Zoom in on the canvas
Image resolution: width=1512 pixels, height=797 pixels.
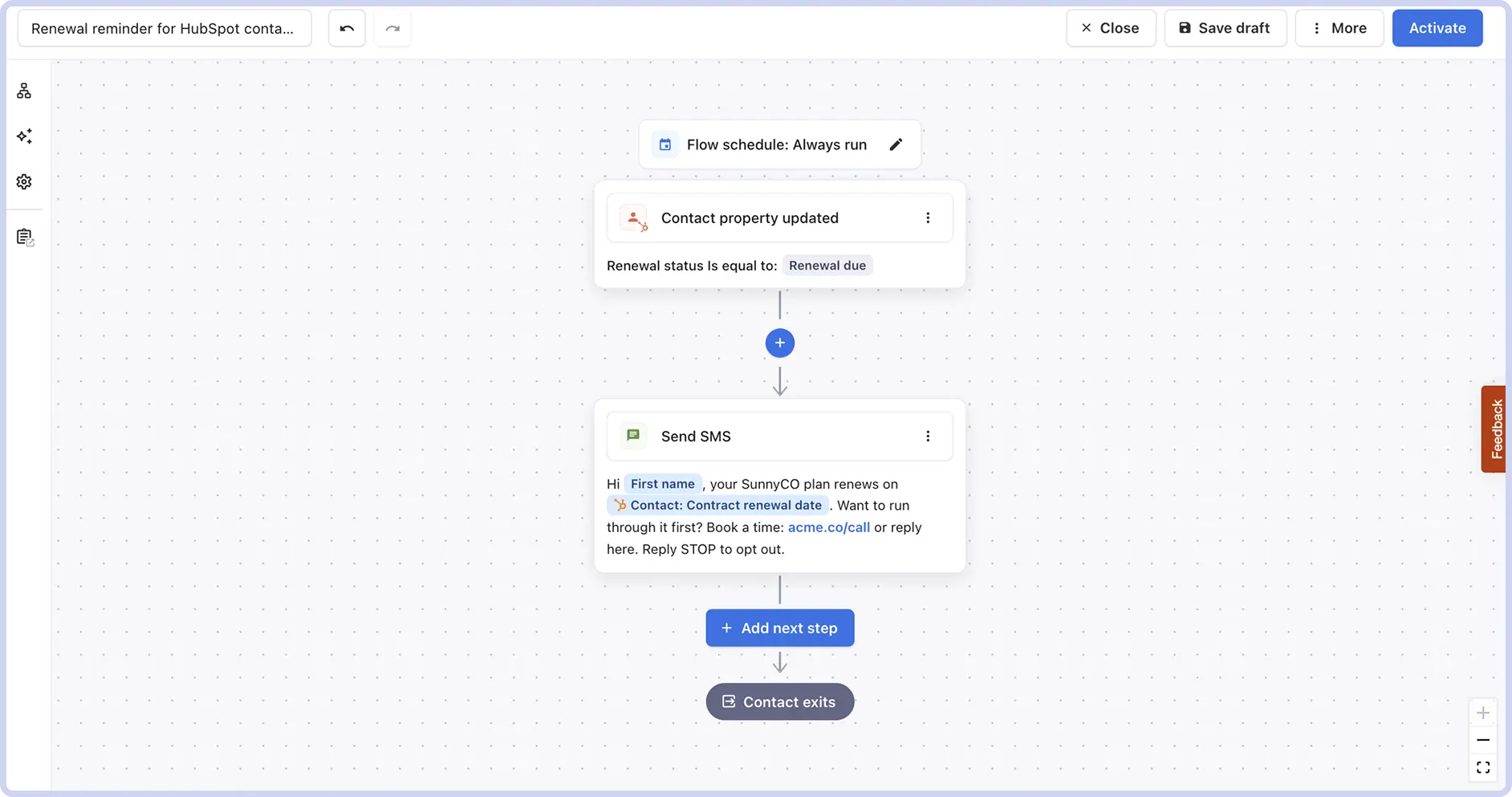1483,713
